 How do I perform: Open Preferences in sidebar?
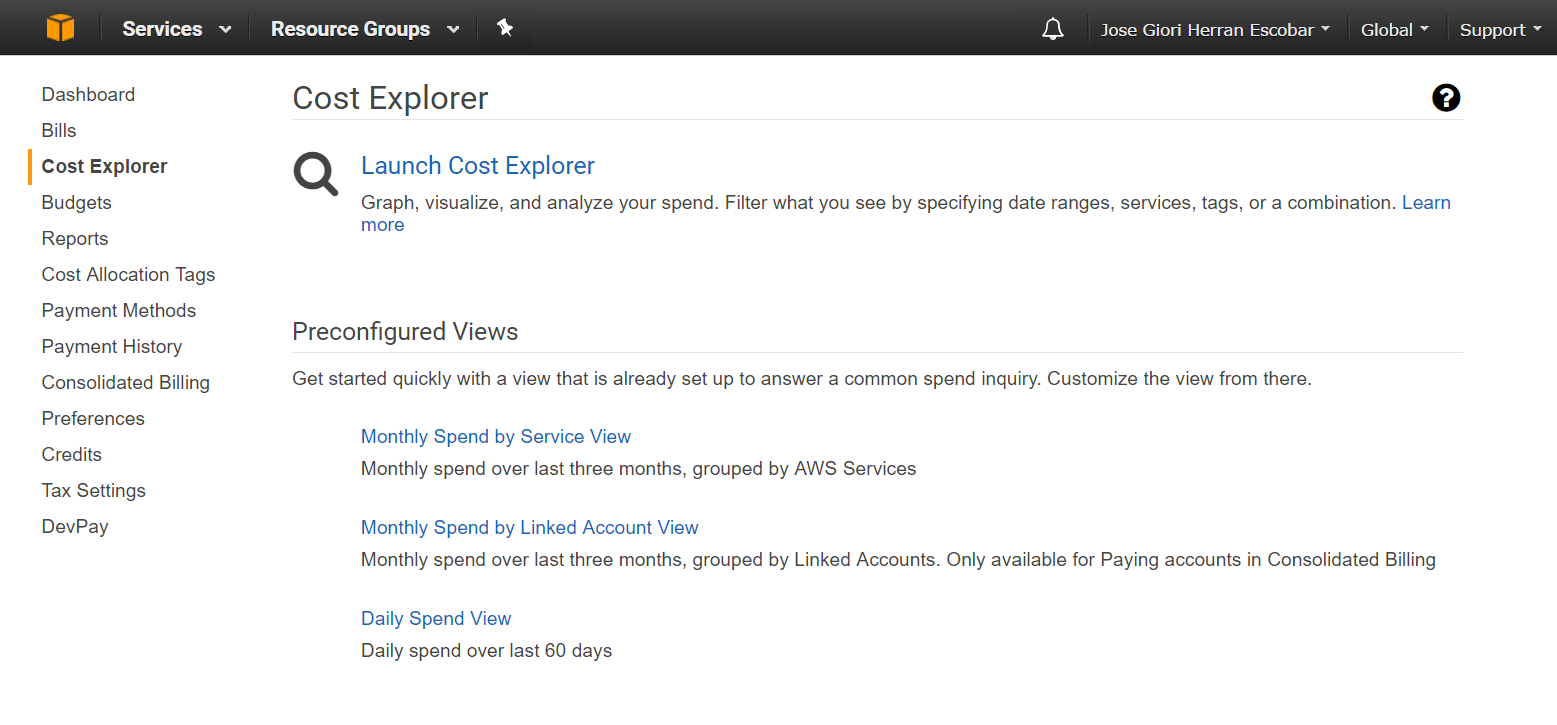[93, 419]
